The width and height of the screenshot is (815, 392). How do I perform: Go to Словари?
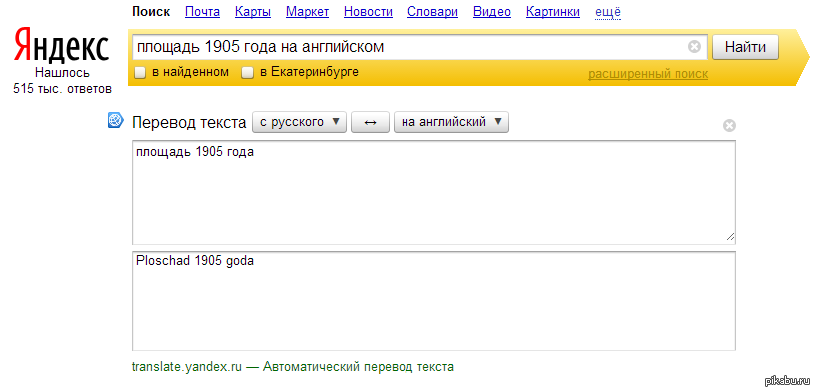[432, 12]
